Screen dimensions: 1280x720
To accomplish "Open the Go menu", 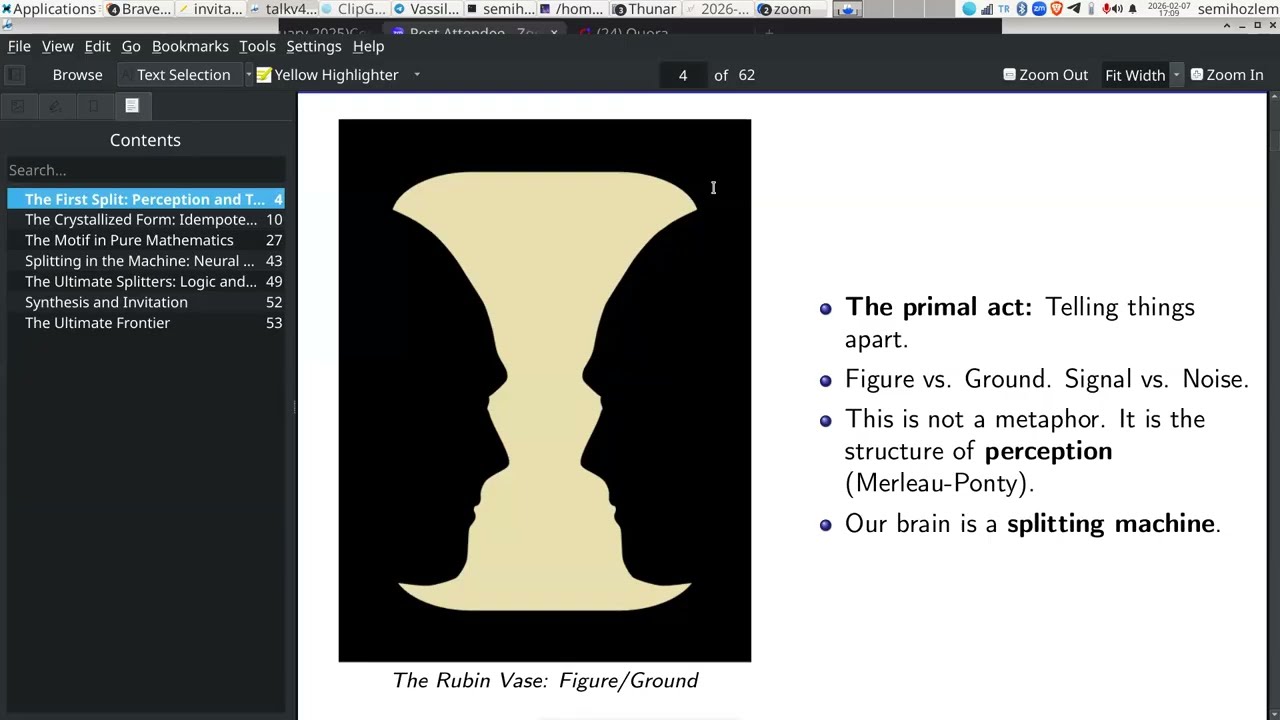I will (131, 46).
